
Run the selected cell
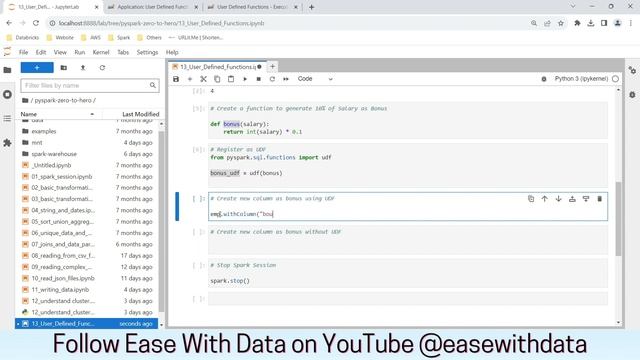(x=245, y=79)
